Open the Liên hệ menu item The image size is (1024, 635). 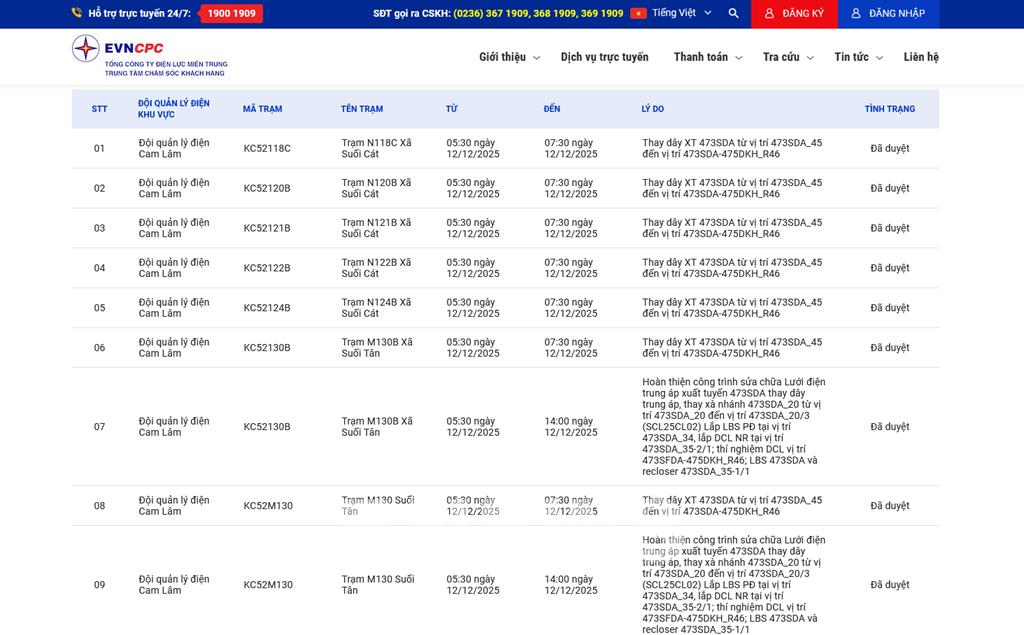921,57
